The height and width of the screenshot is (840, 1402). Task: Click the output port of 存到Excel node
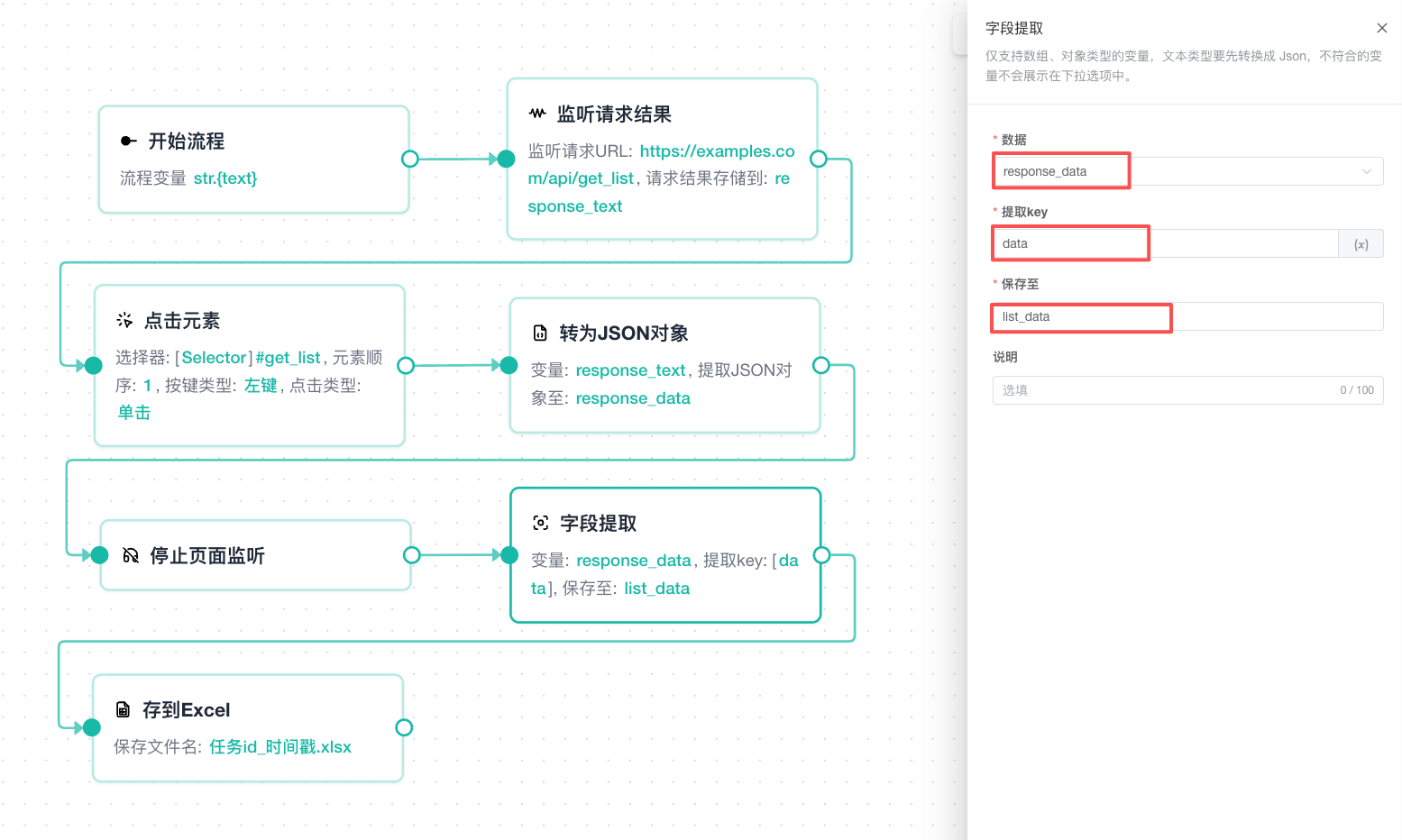[404, 727]
